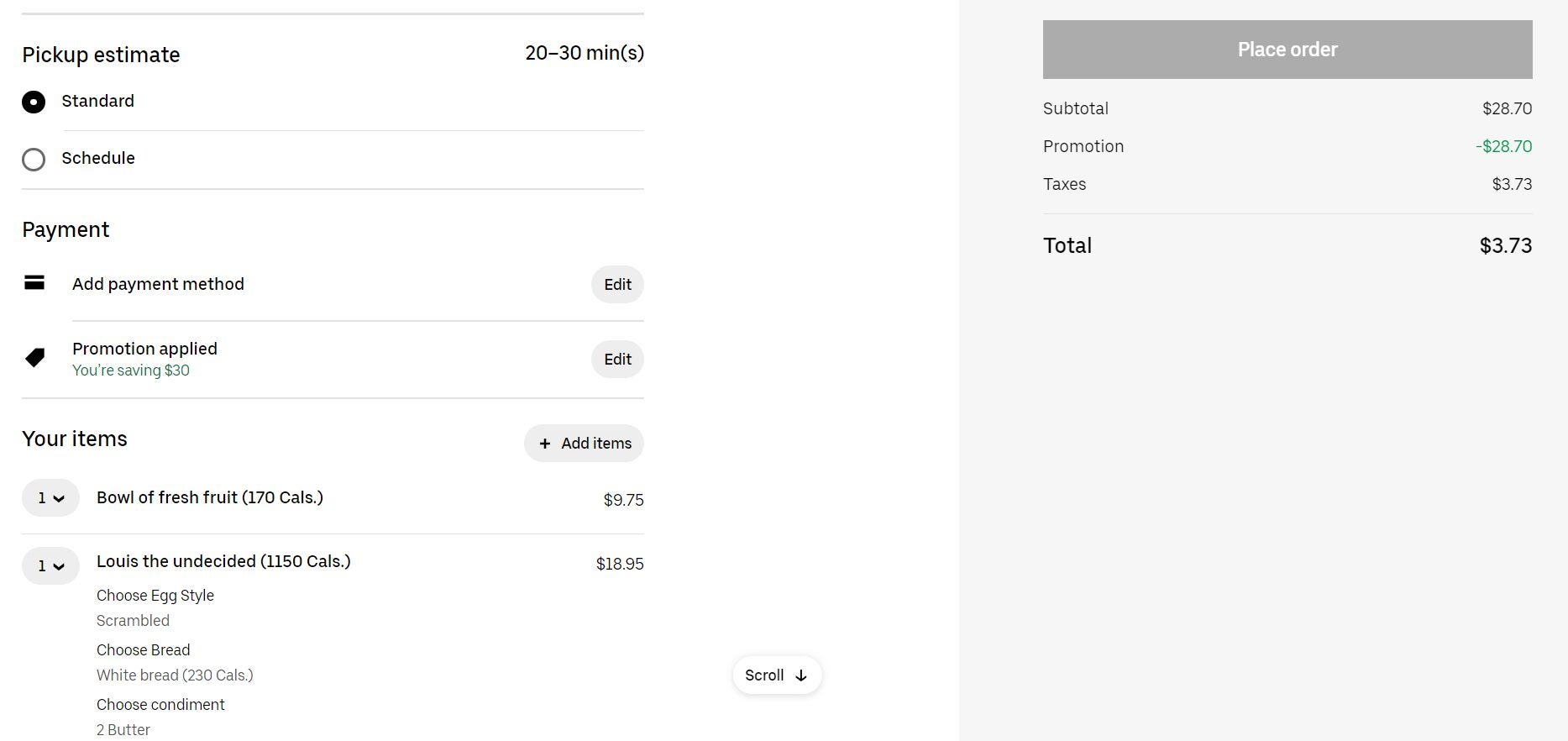Click the Louis the undecided item name

click(x=223, y=561)
